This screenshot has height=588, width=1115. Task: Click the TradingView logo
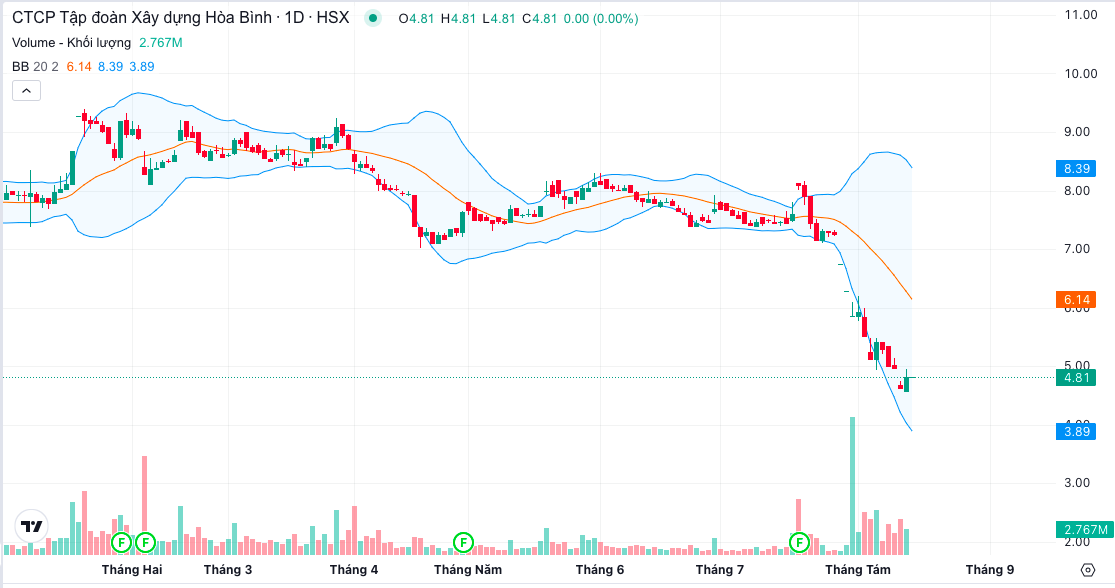tap(31, 526)
